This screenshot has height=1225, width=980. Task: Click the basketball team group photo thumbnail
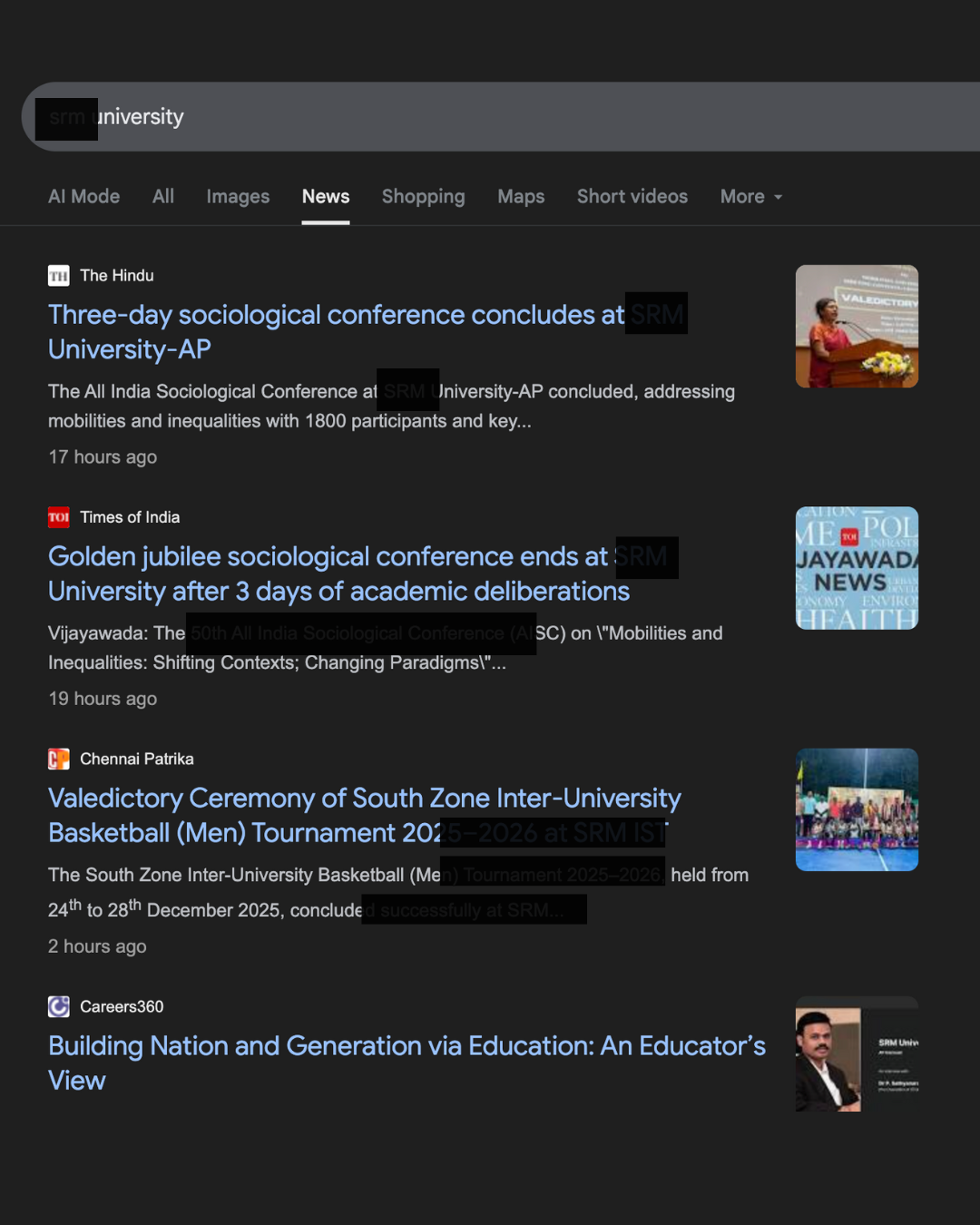857,809
